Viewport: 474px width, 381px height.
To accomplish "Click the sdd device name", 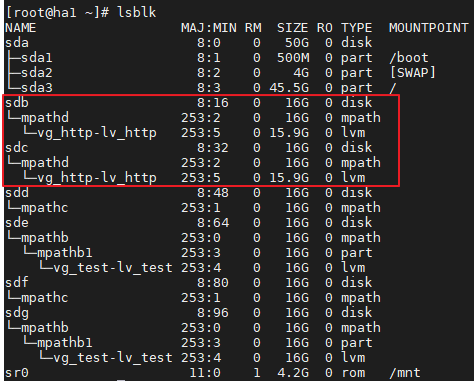I will click(x=17, y=193).
